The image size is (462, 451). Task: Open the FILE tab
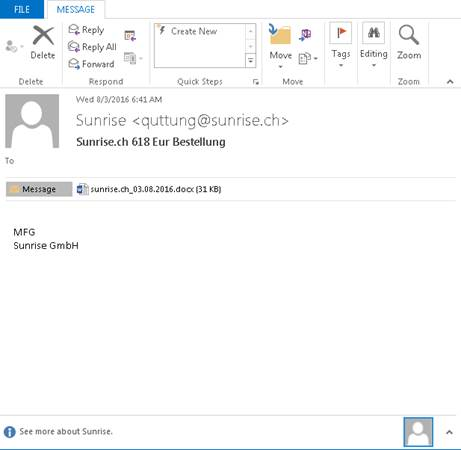point(22,9)
